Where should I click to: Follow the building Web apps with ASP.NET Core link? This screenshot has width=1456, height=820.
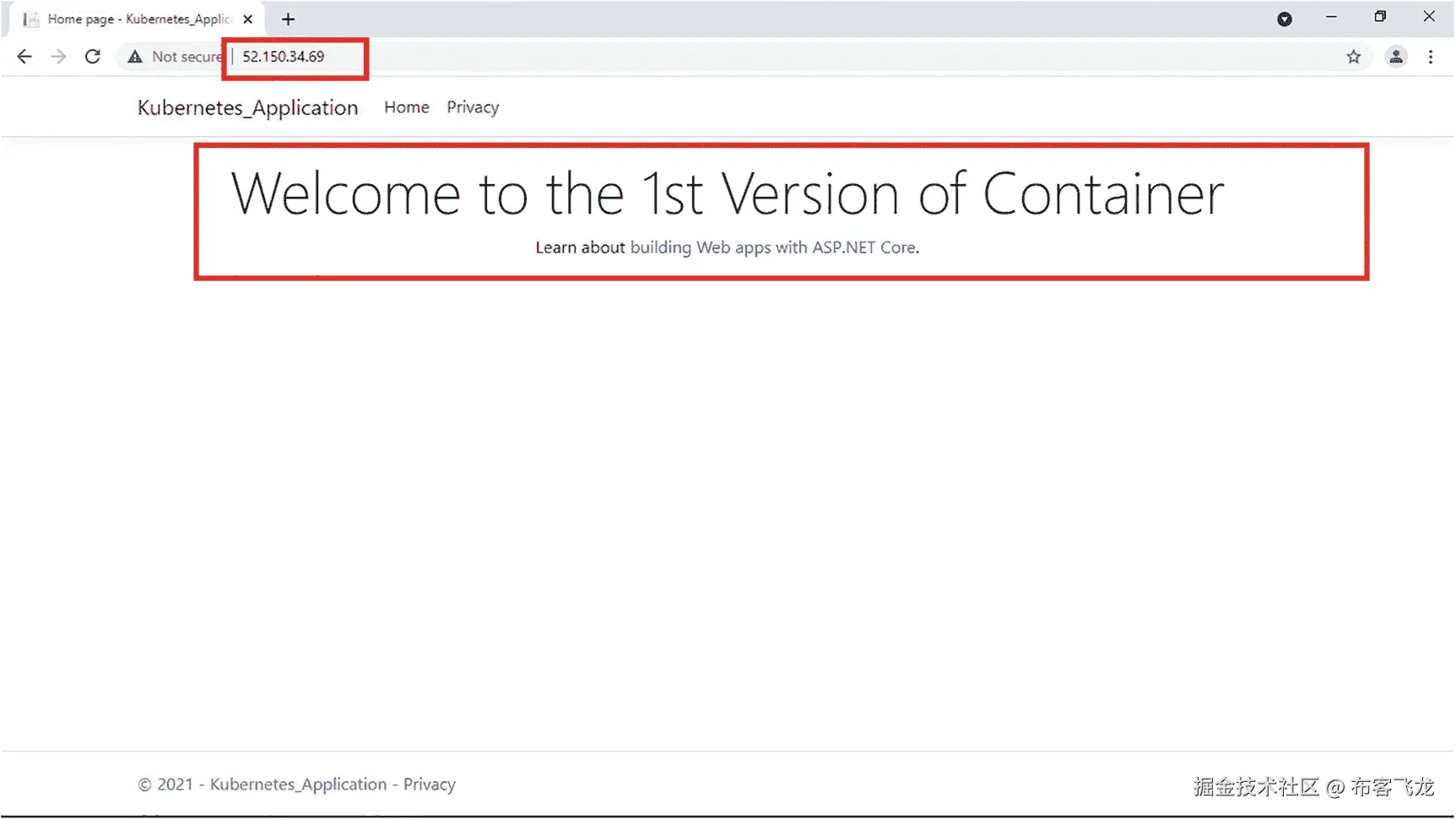coord(773,247)
